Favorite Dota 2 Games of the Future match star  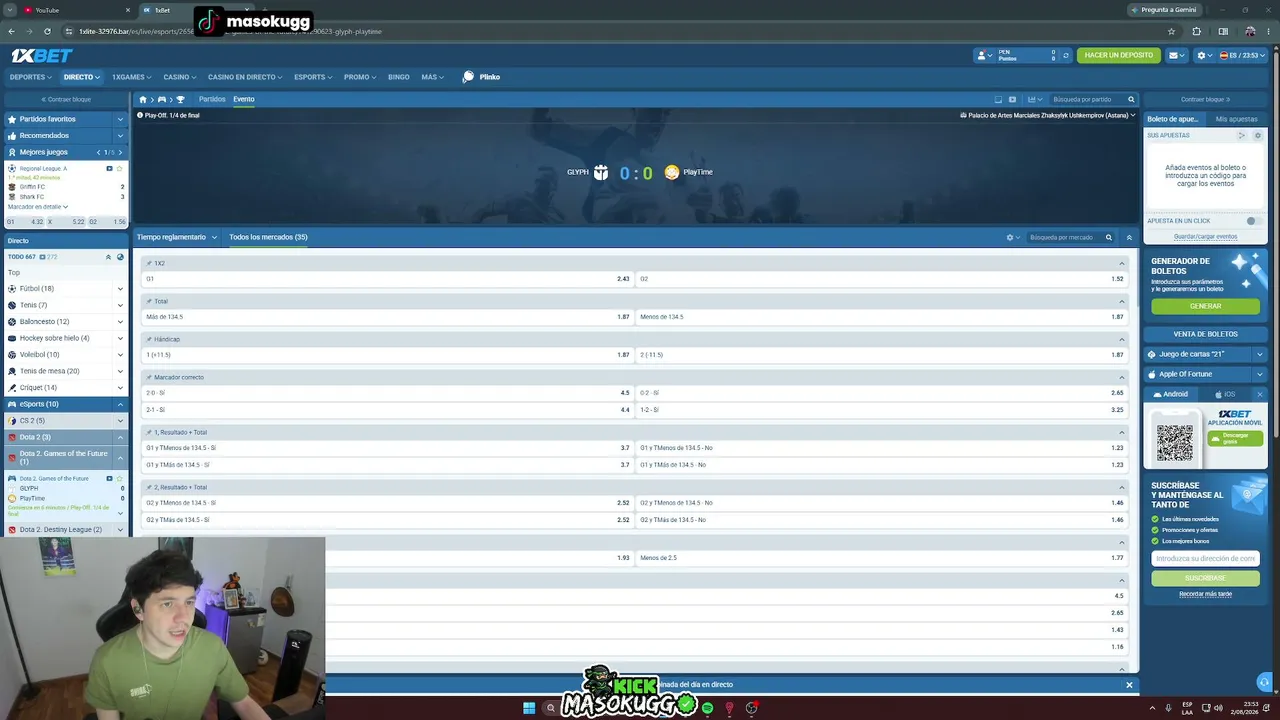click(119, 478)
